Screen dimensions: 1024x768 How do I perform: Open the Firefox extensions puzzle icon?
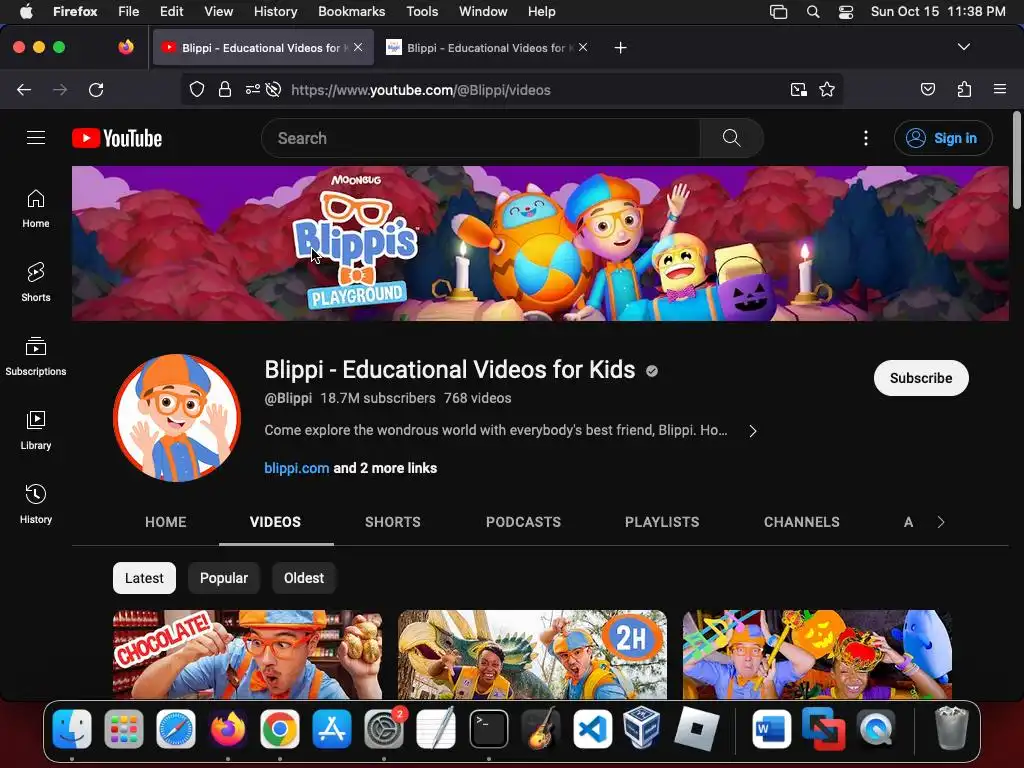click(x=965, y=89)
